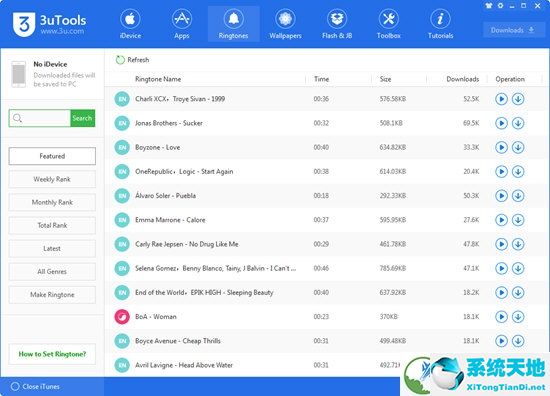This screenshot has width=550, height=396.
Task: Open the Wallpapers section
Action: tap(285, 24)
